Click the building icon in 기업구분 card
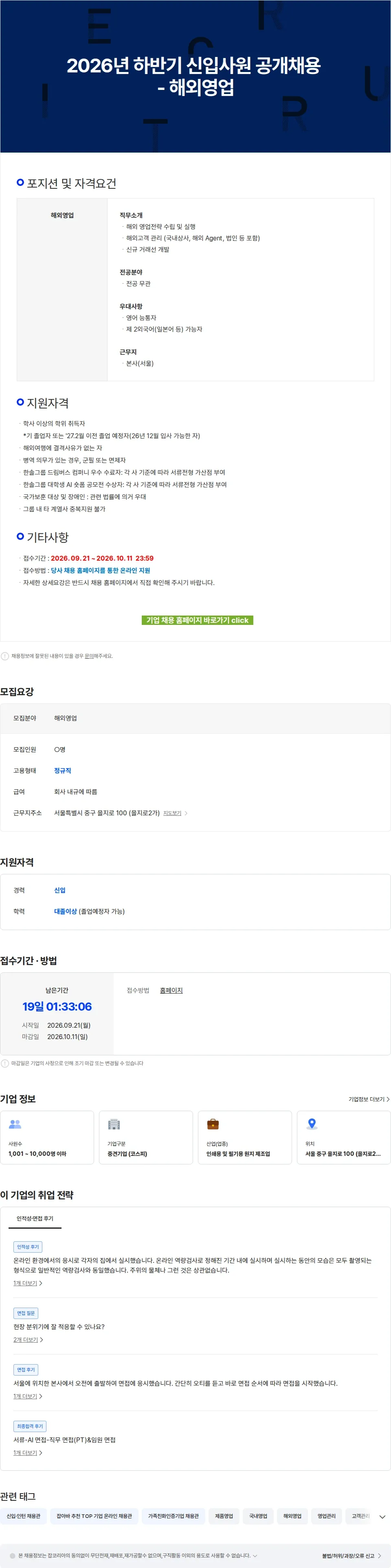Viewport: 391px width, 1568px height. point(114,1124)
